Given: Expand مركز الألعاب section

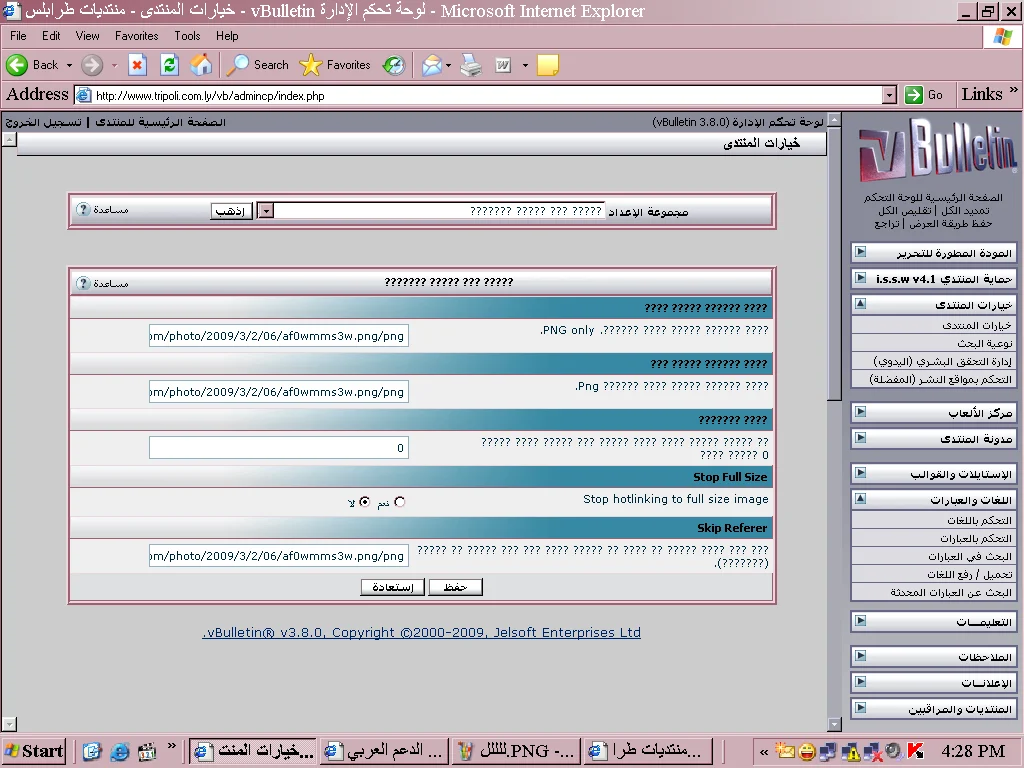Looking at the screenshot, I should [861, 411].
